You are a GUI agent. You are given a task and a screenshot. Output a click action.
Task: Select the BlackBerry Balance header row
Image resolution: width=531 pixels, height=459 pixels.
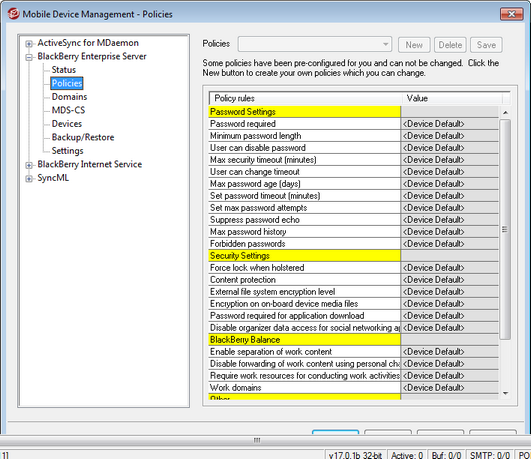tap(304, 340)
